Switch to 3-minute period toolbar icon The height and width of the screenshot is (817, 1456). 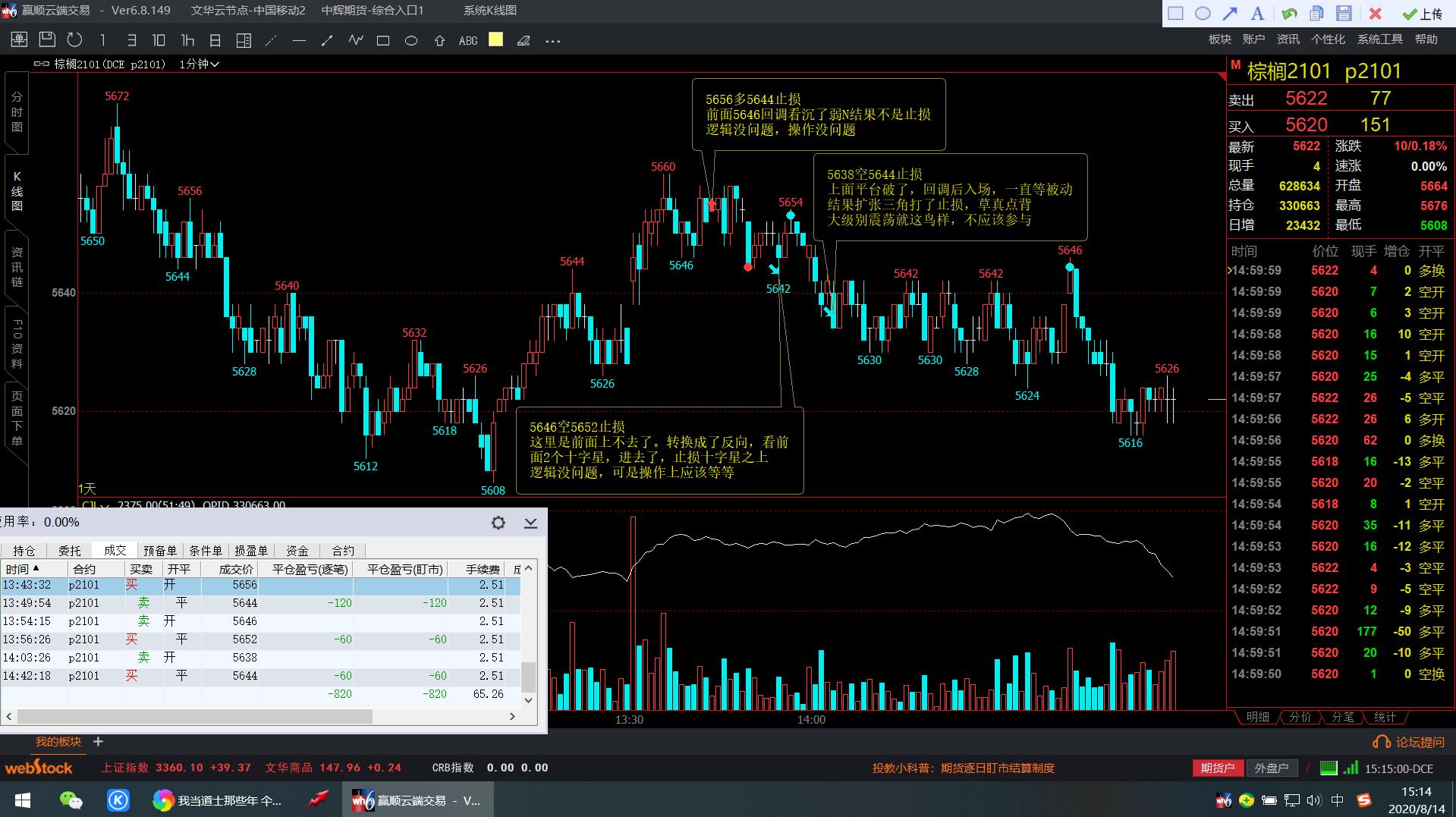coord(131,40)
